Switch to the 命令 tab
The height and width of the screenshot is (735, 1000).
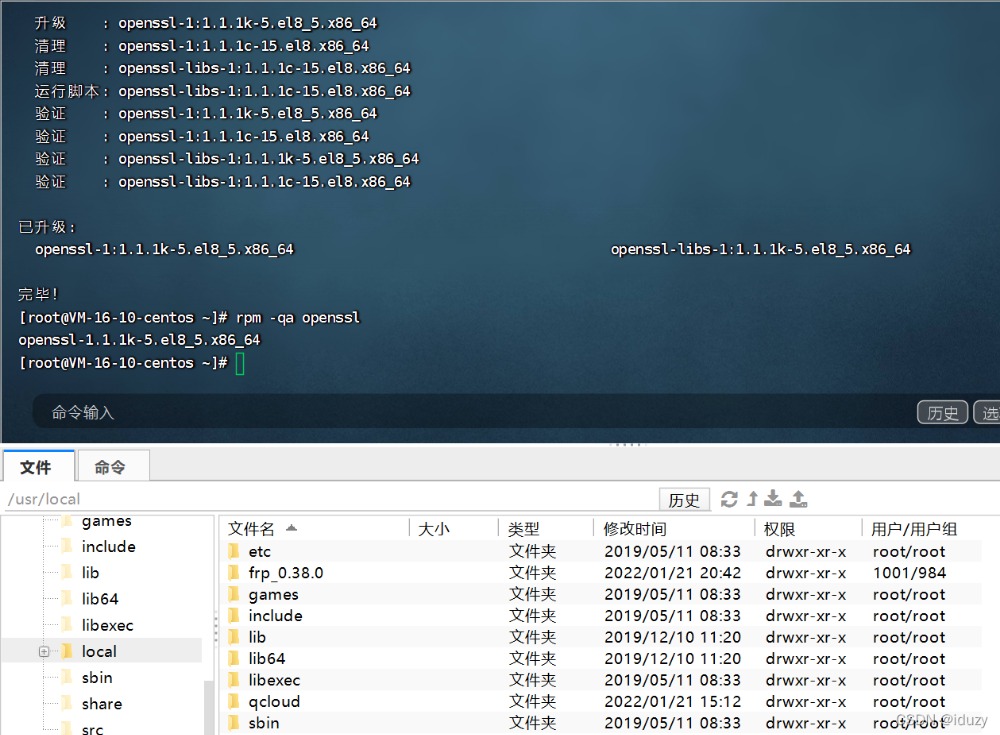pyautogui.click(x=110, y=467)
